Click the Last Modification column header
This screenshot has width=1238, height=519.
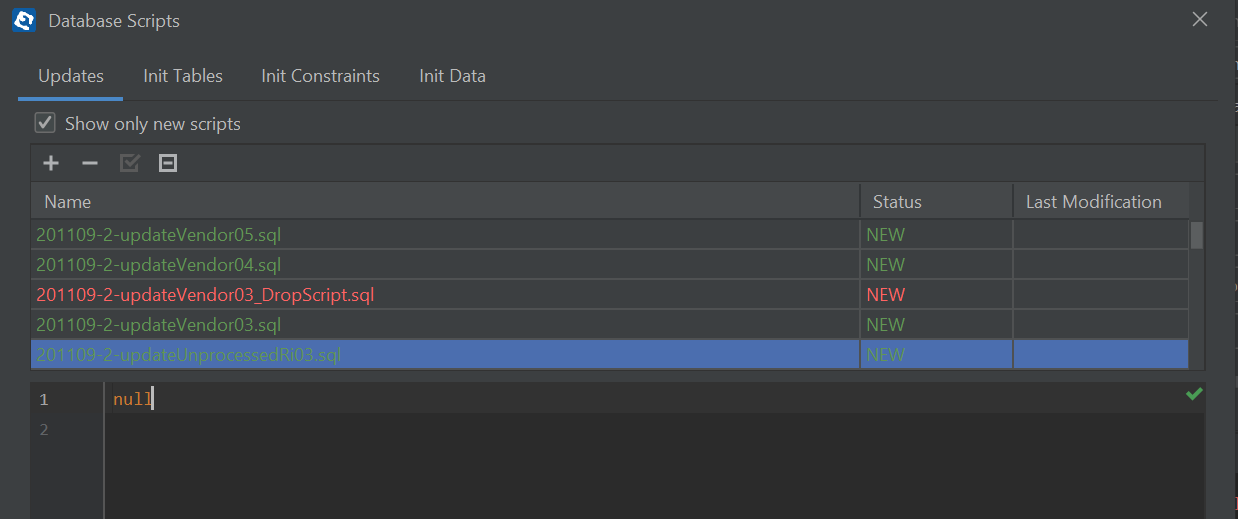1101,202
